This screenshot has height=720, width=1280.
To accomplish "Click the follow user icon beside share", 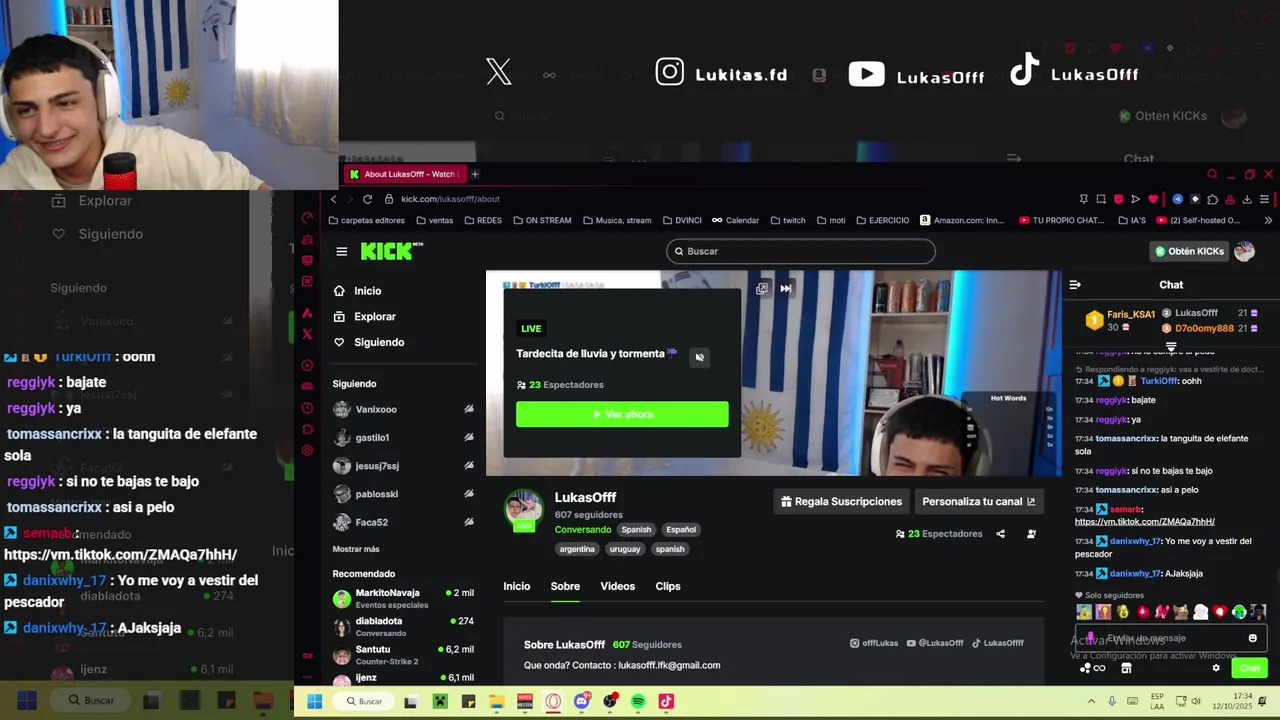I will (1031, 534).
